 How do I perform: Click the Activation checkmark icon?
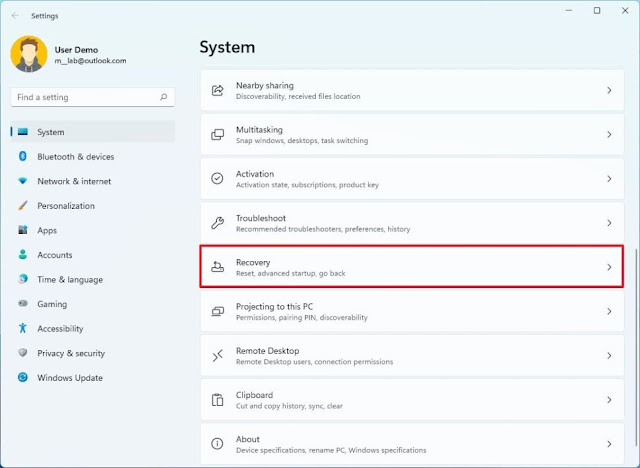pyautogui.click(x=217, y=178)
